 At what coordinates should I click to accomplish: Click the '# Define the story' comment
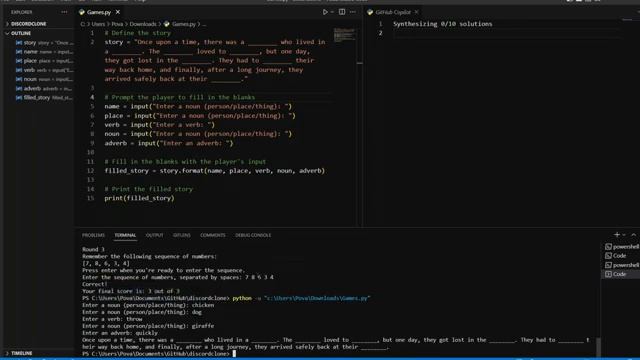138,33
